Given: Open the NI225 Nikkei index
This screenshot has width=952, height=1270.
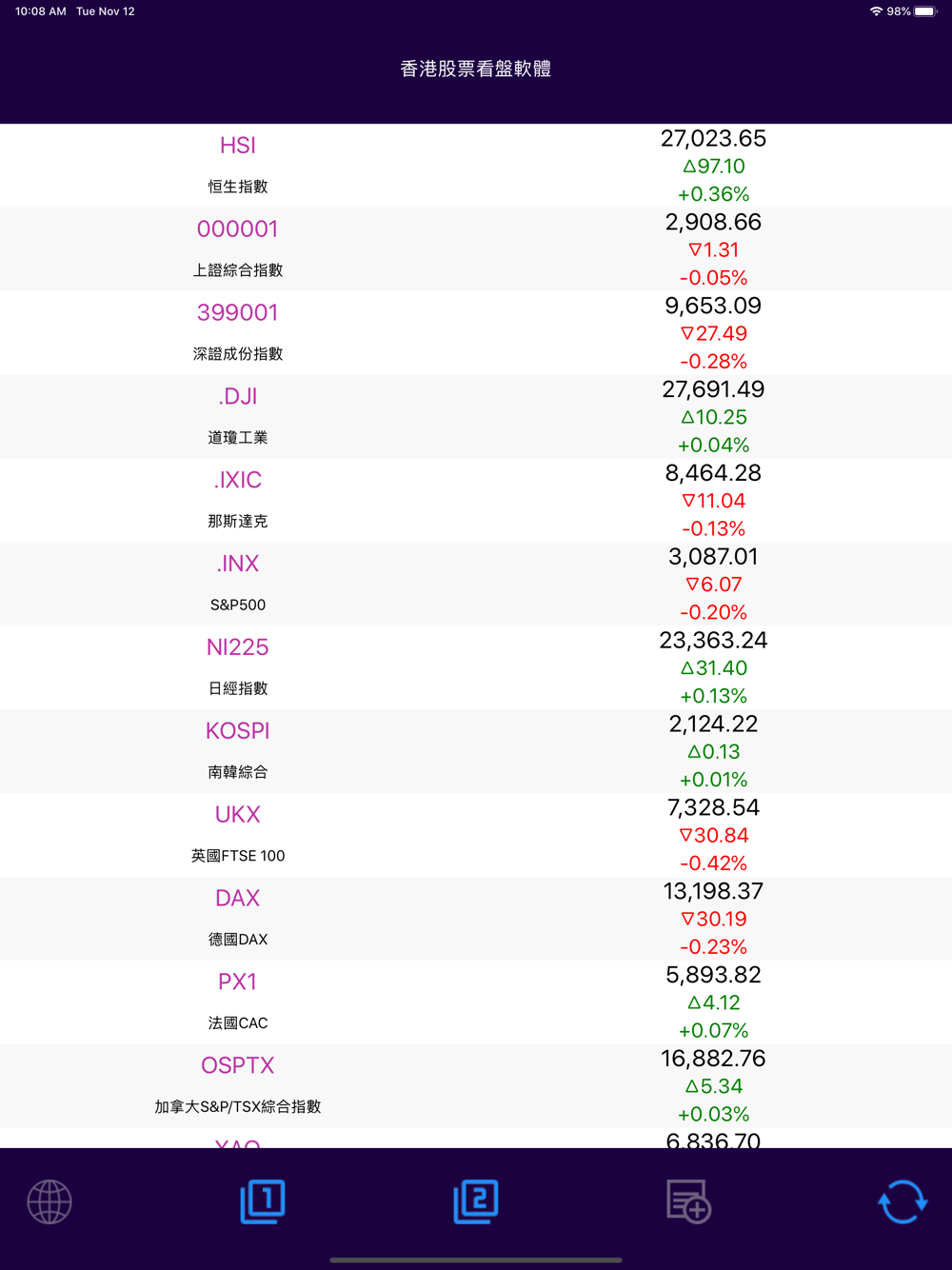Looking at the screenshot, I should tap(476, 667).
